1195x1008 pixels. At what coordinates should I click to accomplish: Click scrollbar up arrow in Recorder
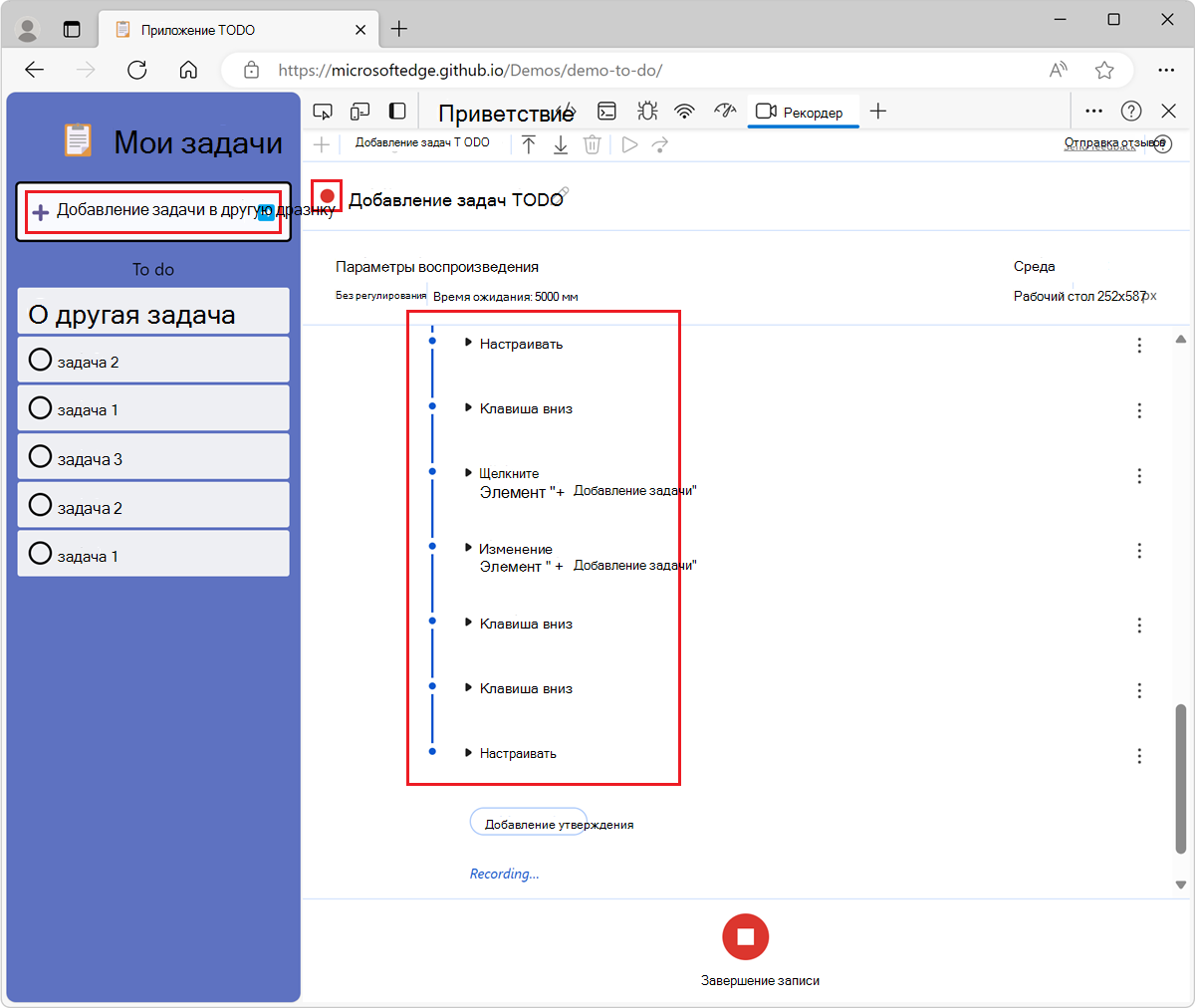coord(1181,340)
